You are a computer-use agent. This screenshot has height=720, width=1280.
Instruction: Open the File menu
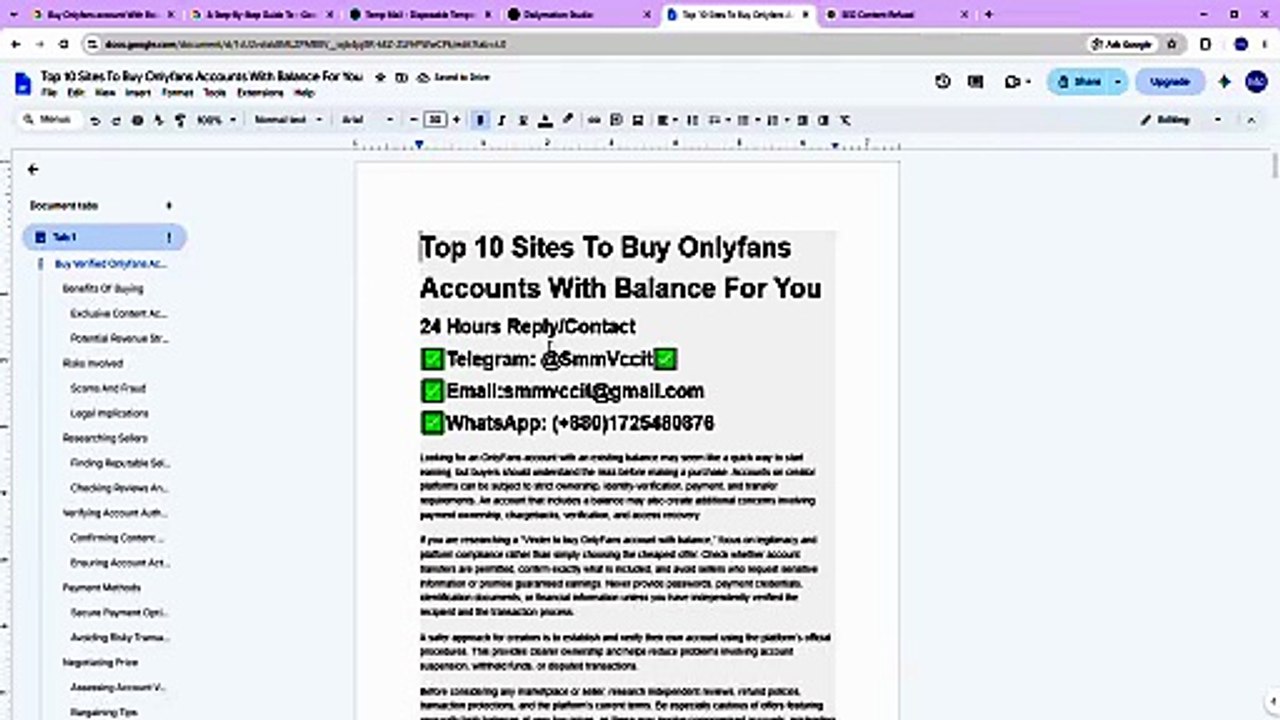point(48,93)
